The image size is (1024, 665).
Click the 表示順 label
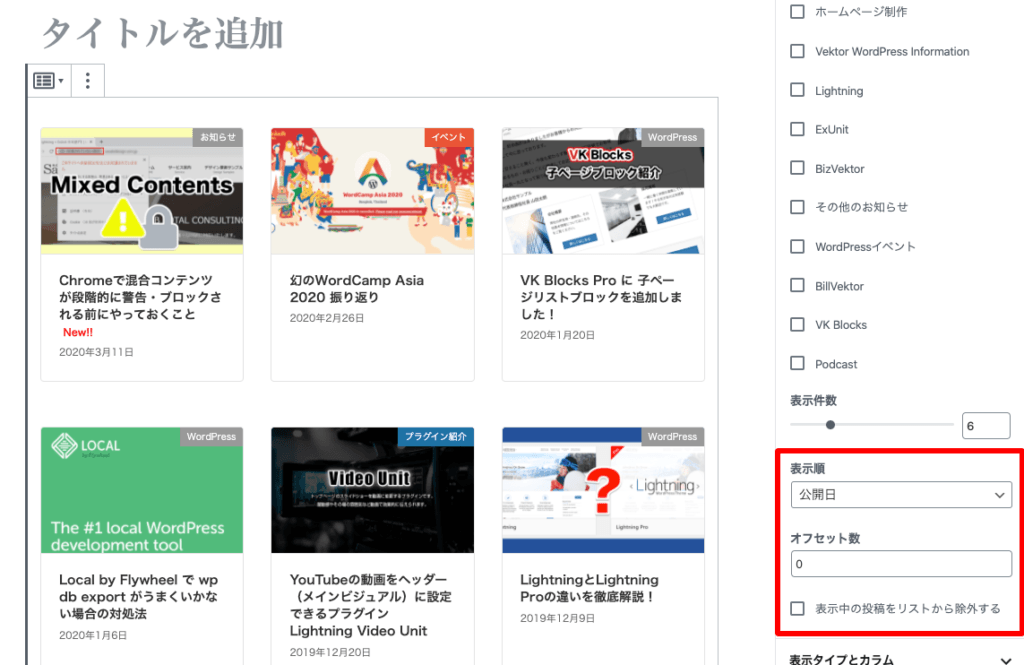coord(807,468)
